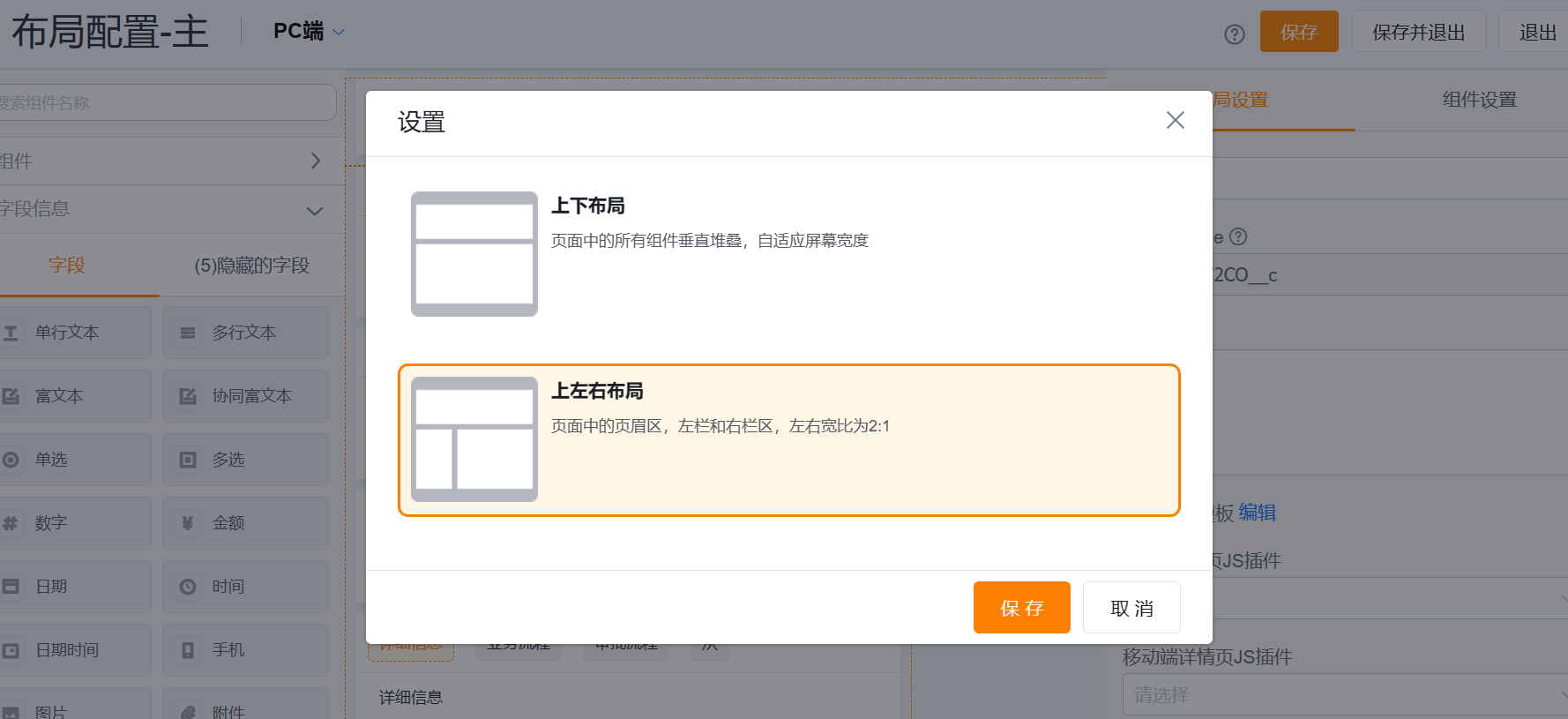Viewport: 1568px width, 719px height.
Task: Select the 金额 currency field icon
Action: (188, 523)
